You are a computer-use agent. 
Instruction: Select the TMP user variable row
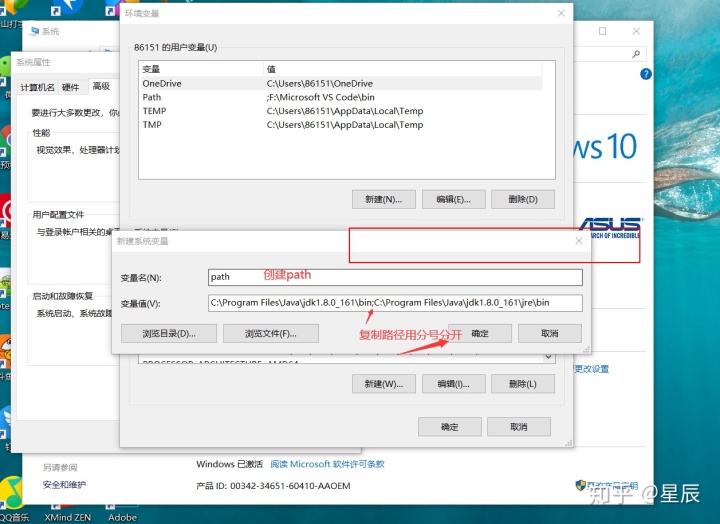341,125
